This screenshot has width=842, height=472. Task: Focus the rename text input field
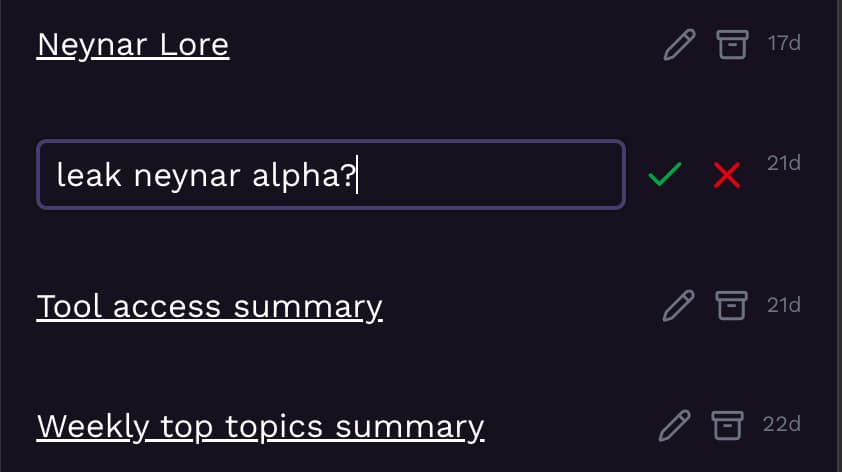(330, 175)
